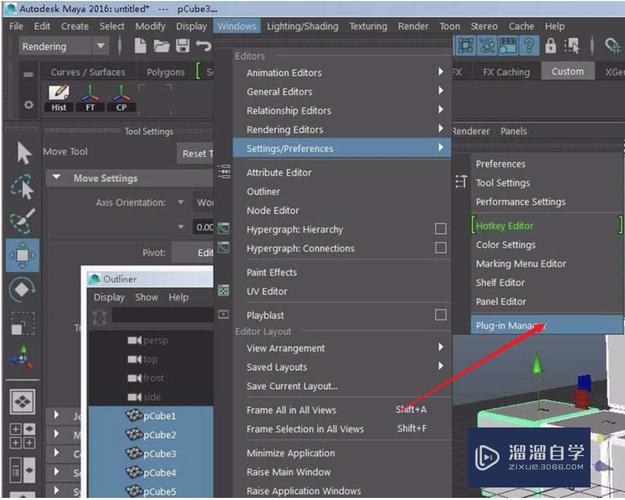This screenshot has height=500, width=625.
Task: Click the Undo arrow icon
Action: pos(203,46)
